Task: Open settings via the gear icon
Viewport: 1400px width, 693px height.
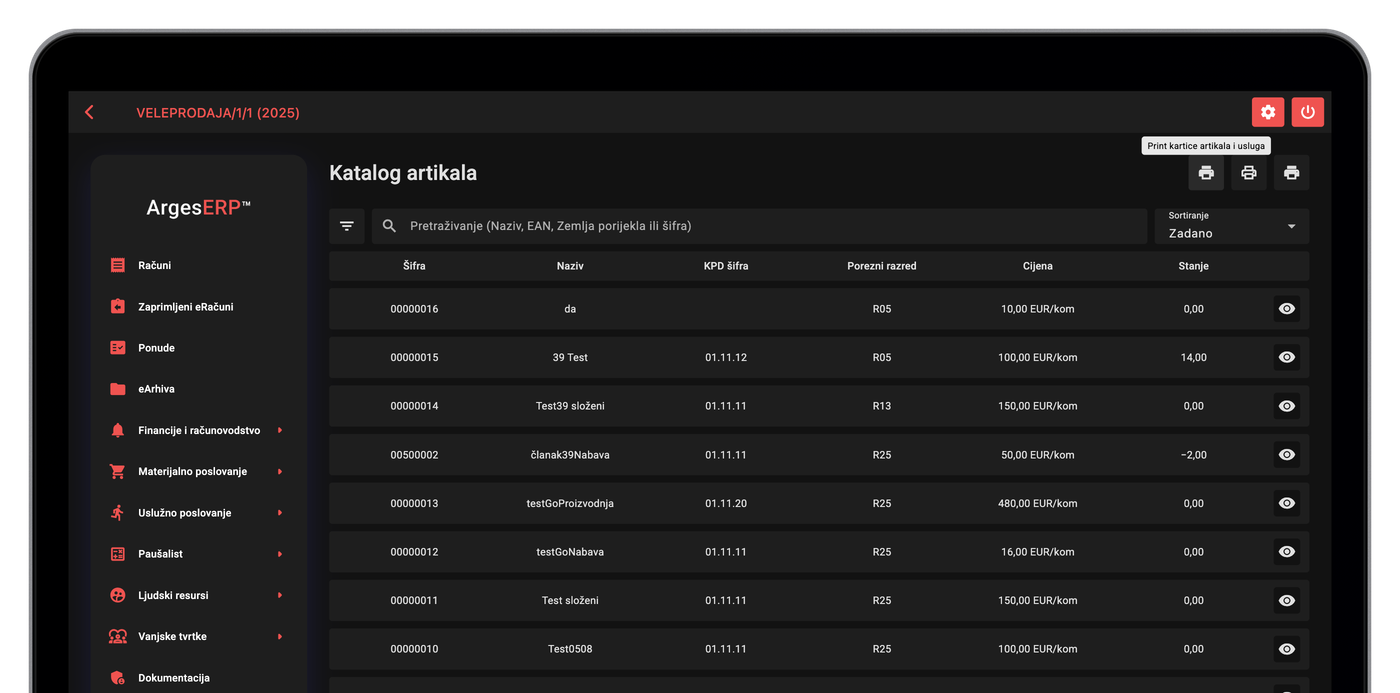Action: (1268, 112)
